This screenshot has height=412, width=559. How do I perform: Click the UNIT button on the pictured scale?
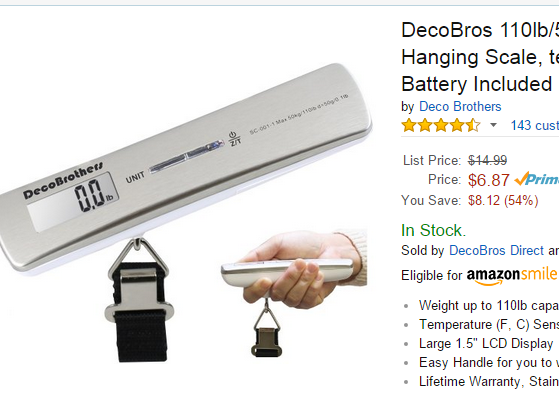(135, 177)
